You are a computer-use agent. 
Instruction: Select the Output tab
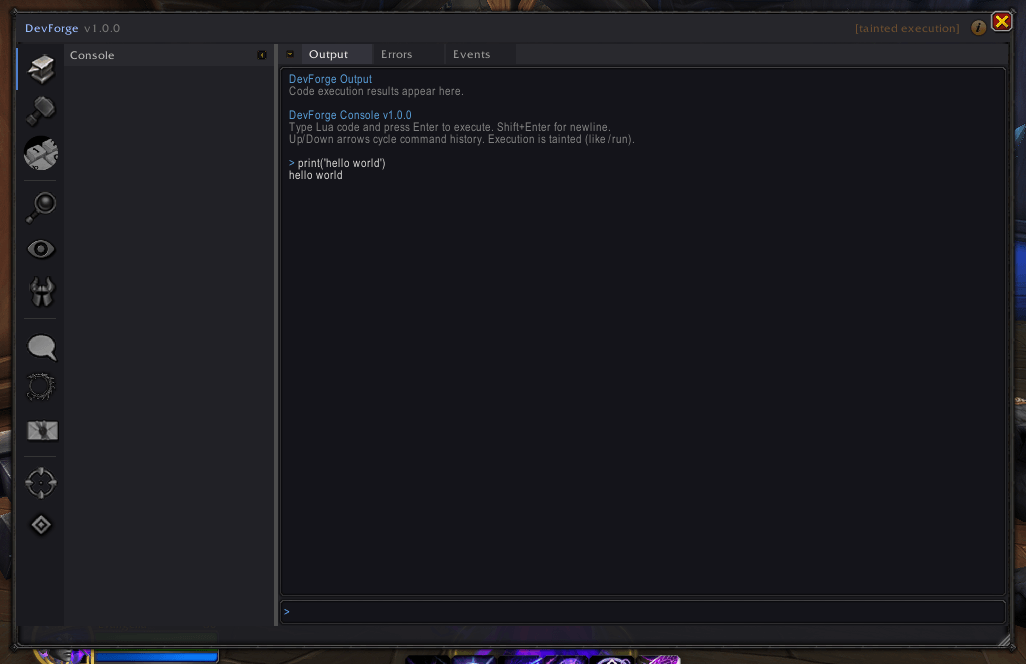click(328, 54)
